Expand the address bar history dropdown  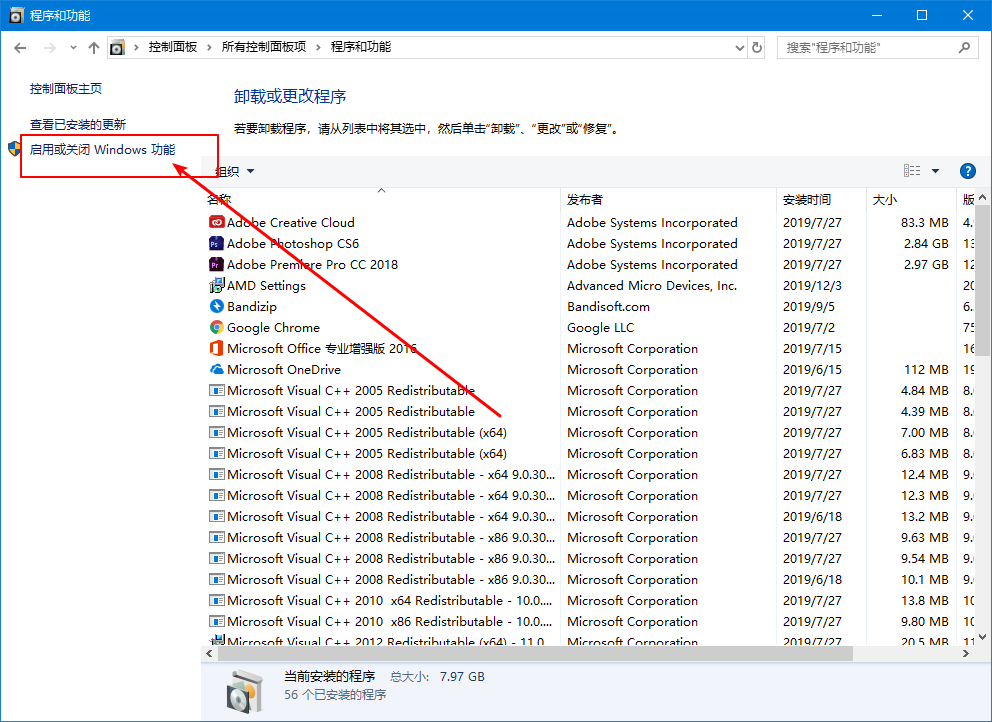click(x=739, y=47)
